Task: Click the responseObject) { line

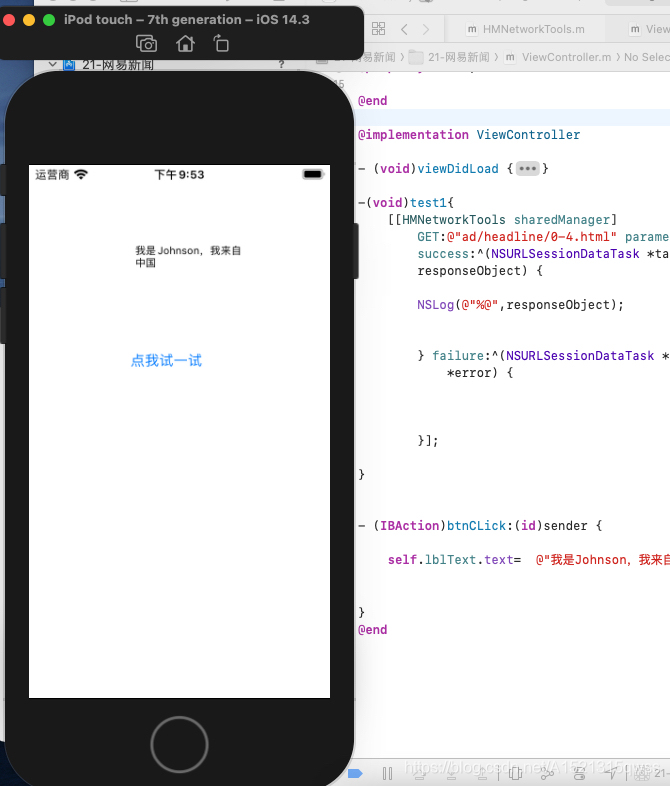Action: pyautogui.click(x=480, y=271)
